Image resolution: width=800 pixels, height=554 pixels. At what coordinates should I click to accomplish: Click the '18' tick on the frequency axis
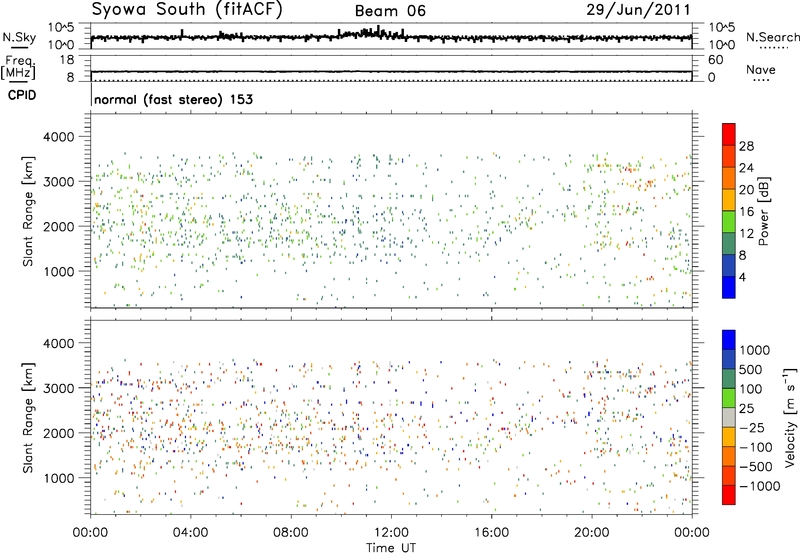(x=66, y=60)
